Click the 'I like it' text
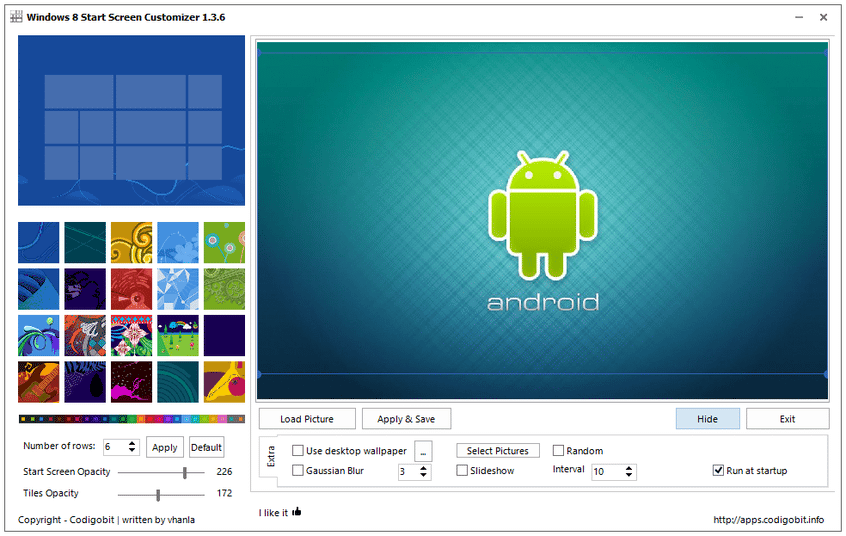Viewport: 846px width, 536px height. (x=273, y=513)
